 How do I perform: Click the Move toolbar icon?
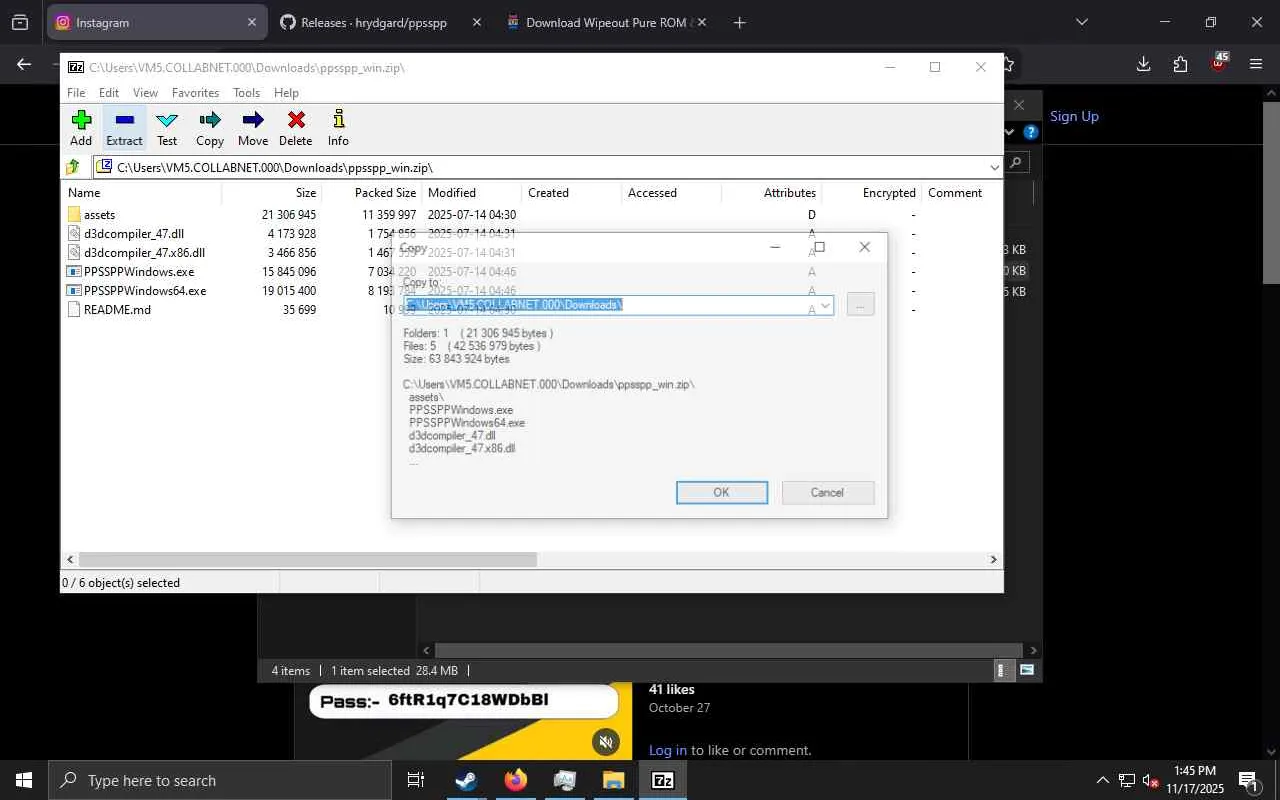(253, 128)
